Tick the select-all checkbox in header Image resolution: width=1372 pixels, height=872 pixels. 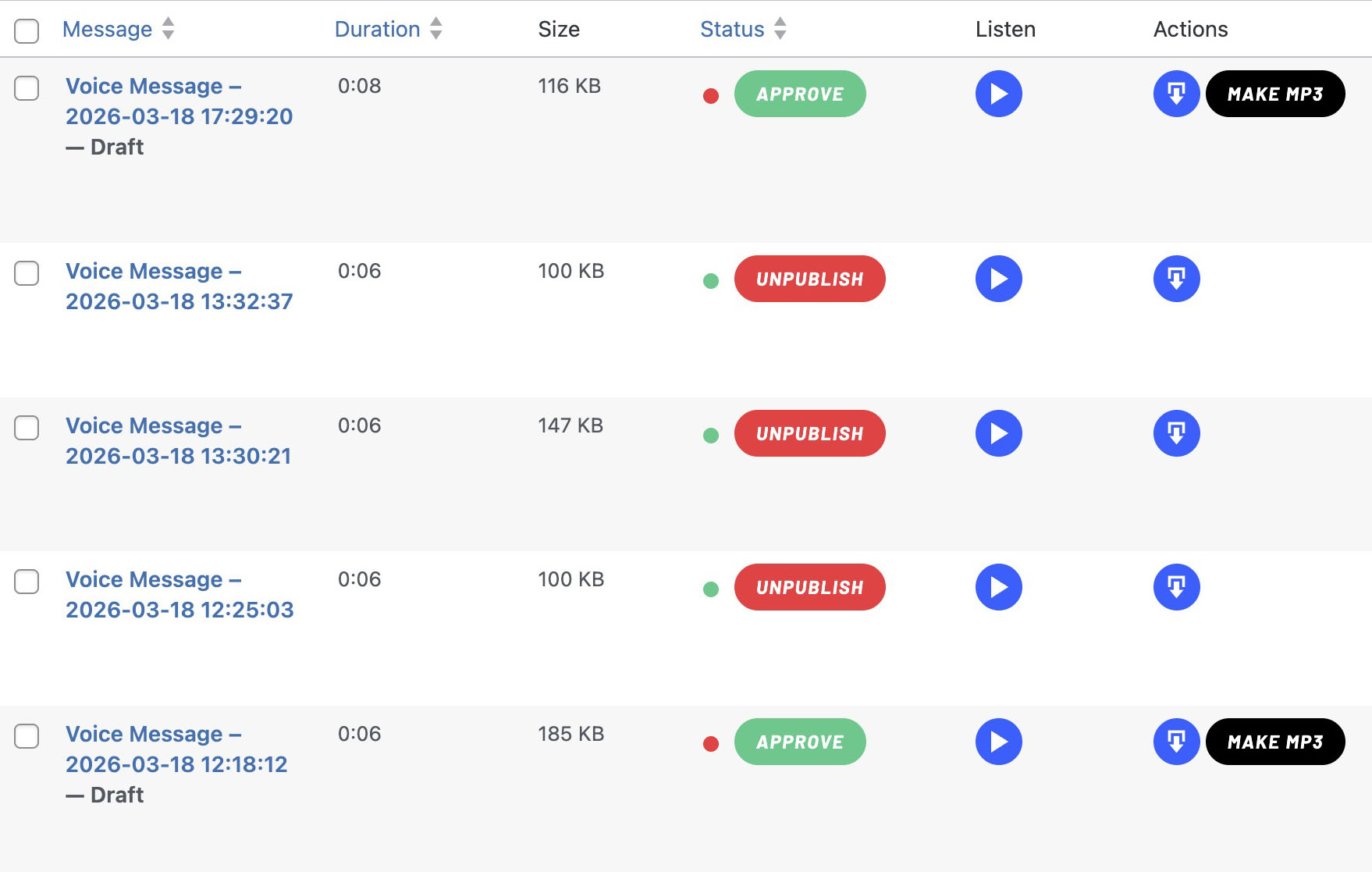point(27,30)
